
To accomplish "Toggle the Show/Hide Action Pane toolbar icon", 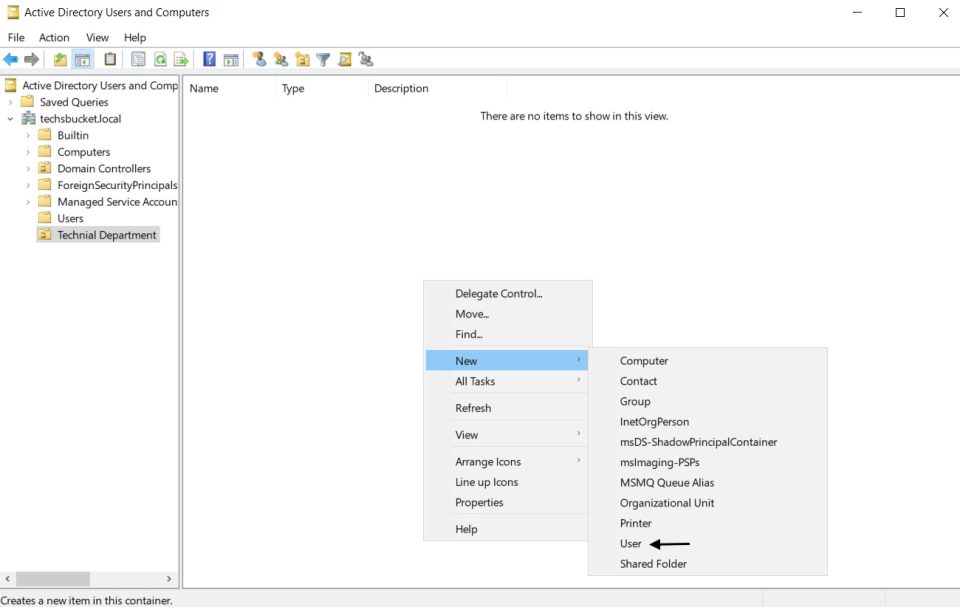I will click(231, 59).
